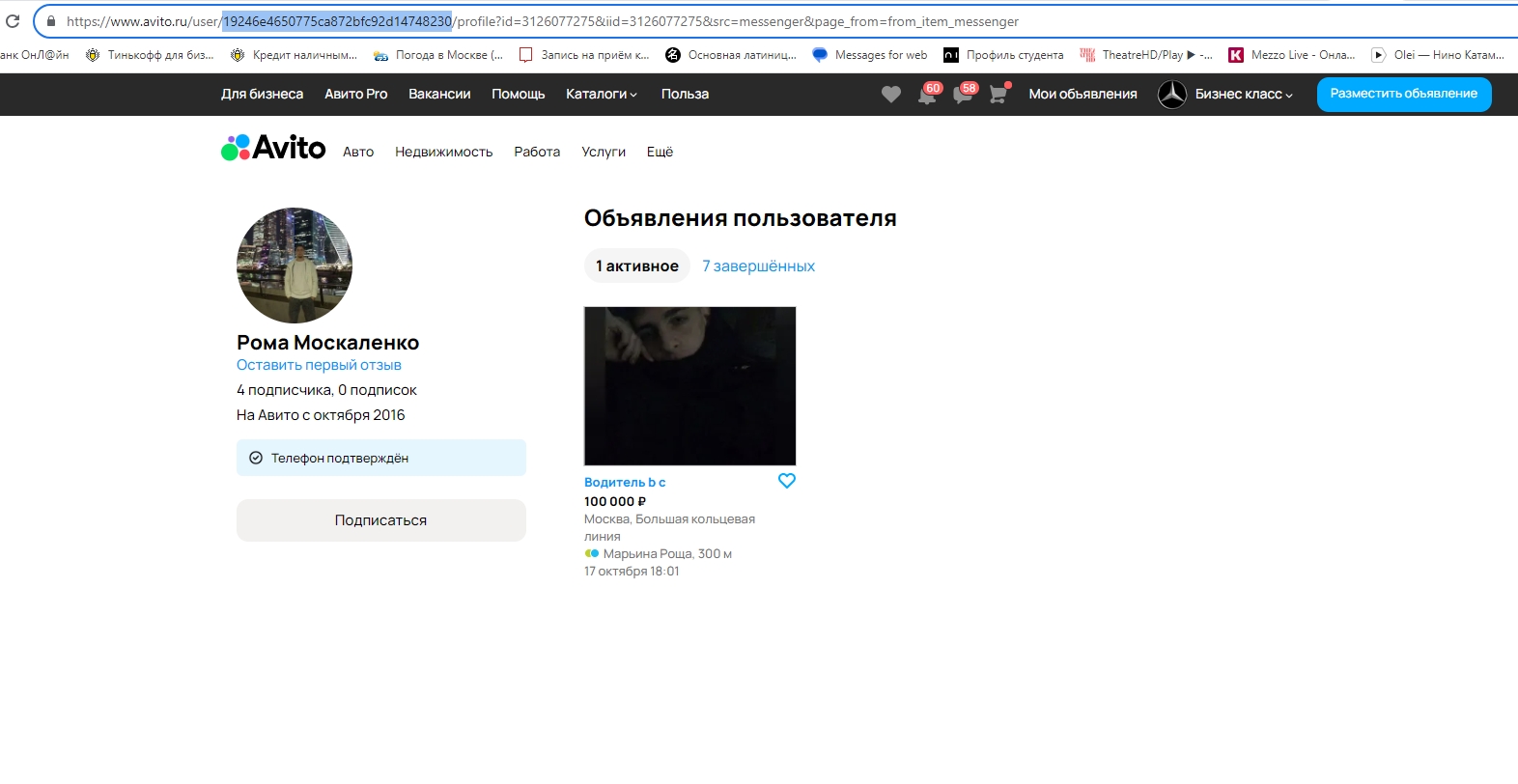The image size is (1518, 784).
Task: Expand the Каталоги dropdown
Action: pos(601,95)
